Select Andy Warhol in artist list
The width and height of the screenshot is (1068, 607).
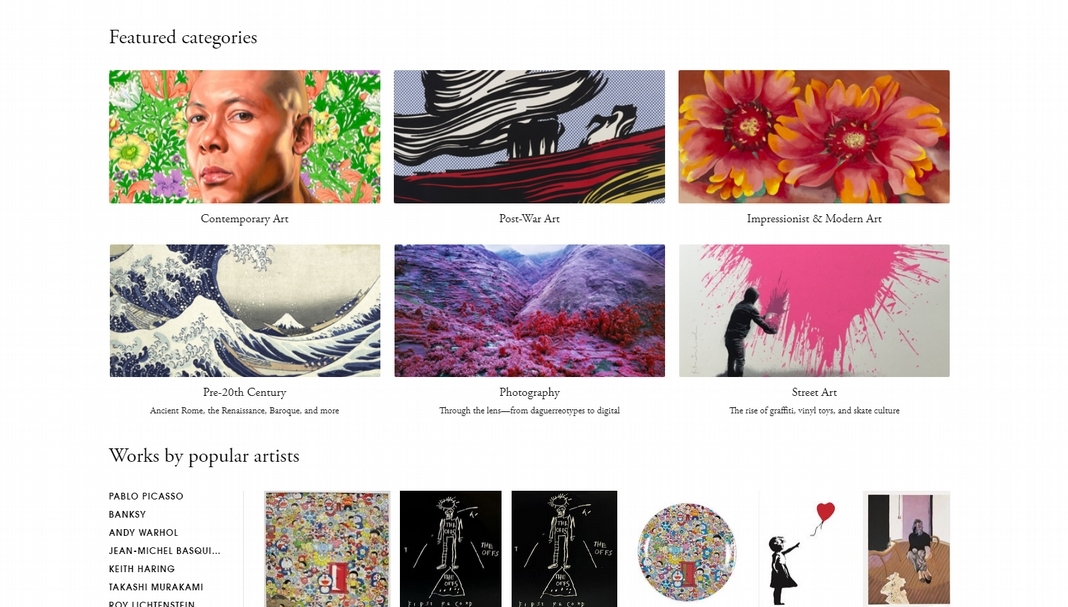(143, 533)
